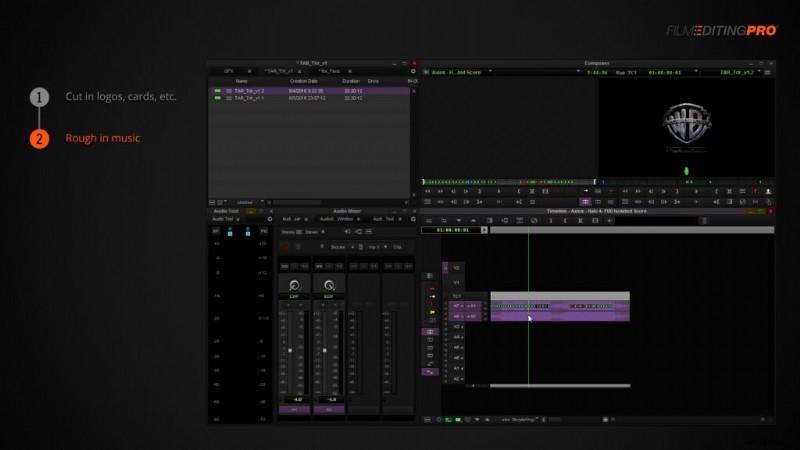Open the bin settings gear icon
Screen dimensions: 800x450
point(413,71)
